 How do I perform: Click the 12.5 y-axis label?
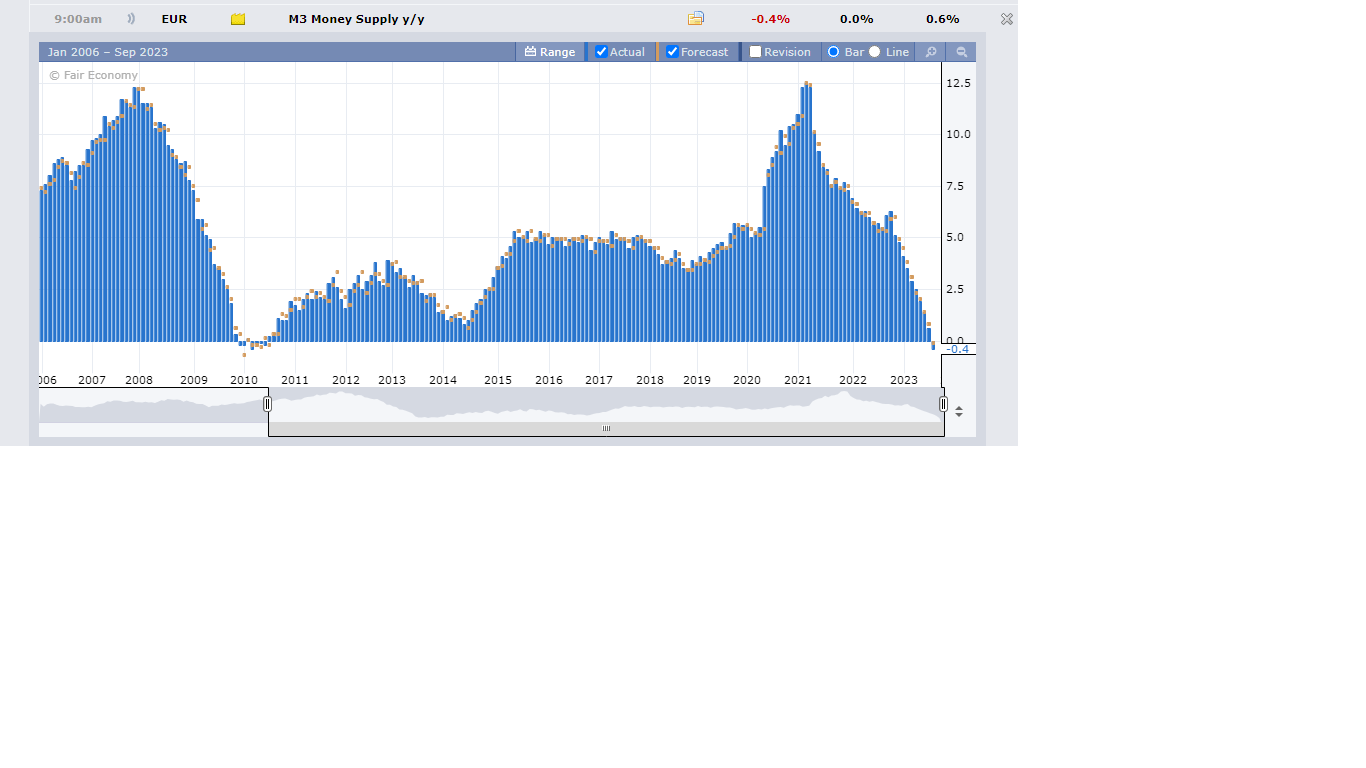coord(958,83)
